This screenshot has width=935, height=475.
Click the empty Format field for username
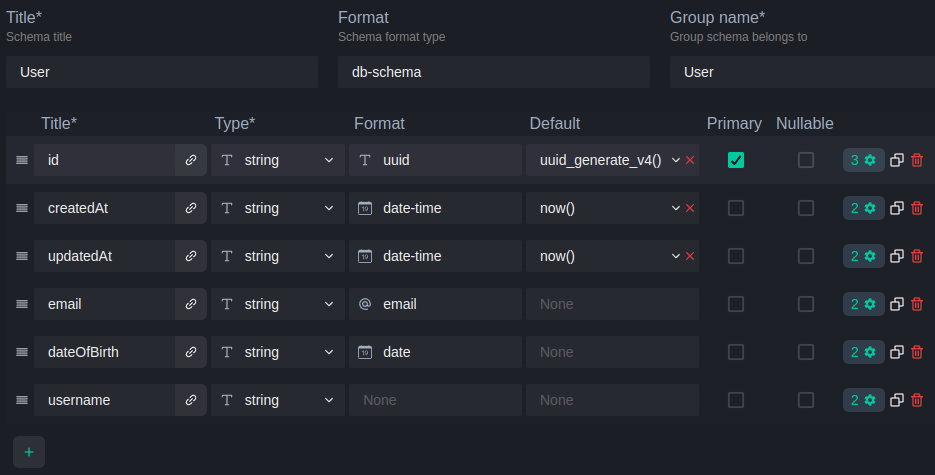[x=434, y=400]
